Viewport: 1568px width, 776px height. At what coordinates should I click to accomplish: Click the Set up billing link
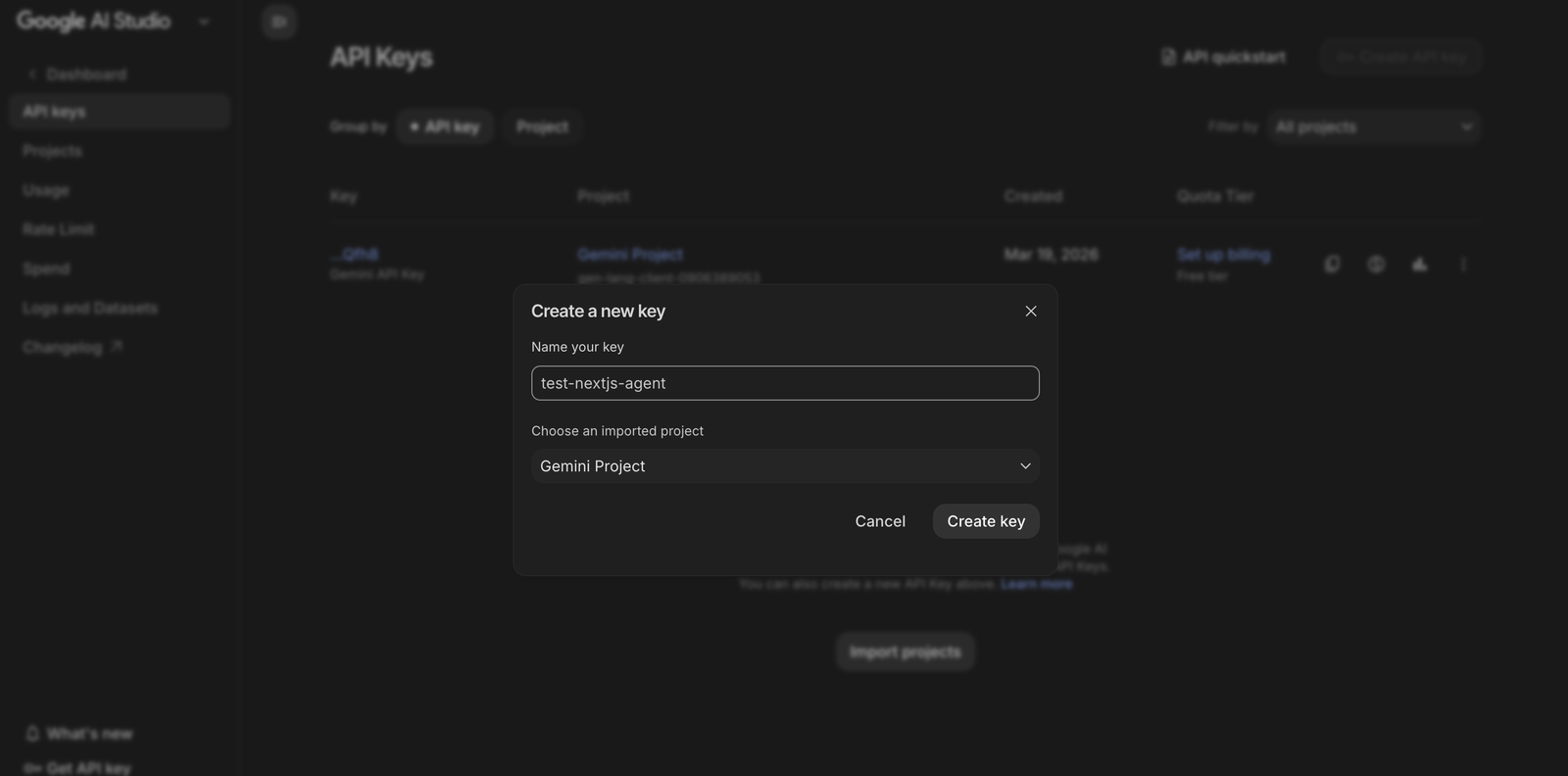click(1223, 255)
